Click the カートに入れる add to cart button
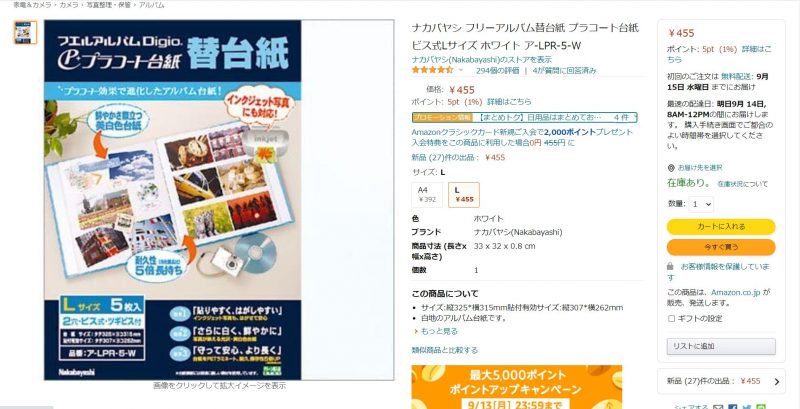Image resolution: width=800 pixels, height=409 pixels. (721, 227)
